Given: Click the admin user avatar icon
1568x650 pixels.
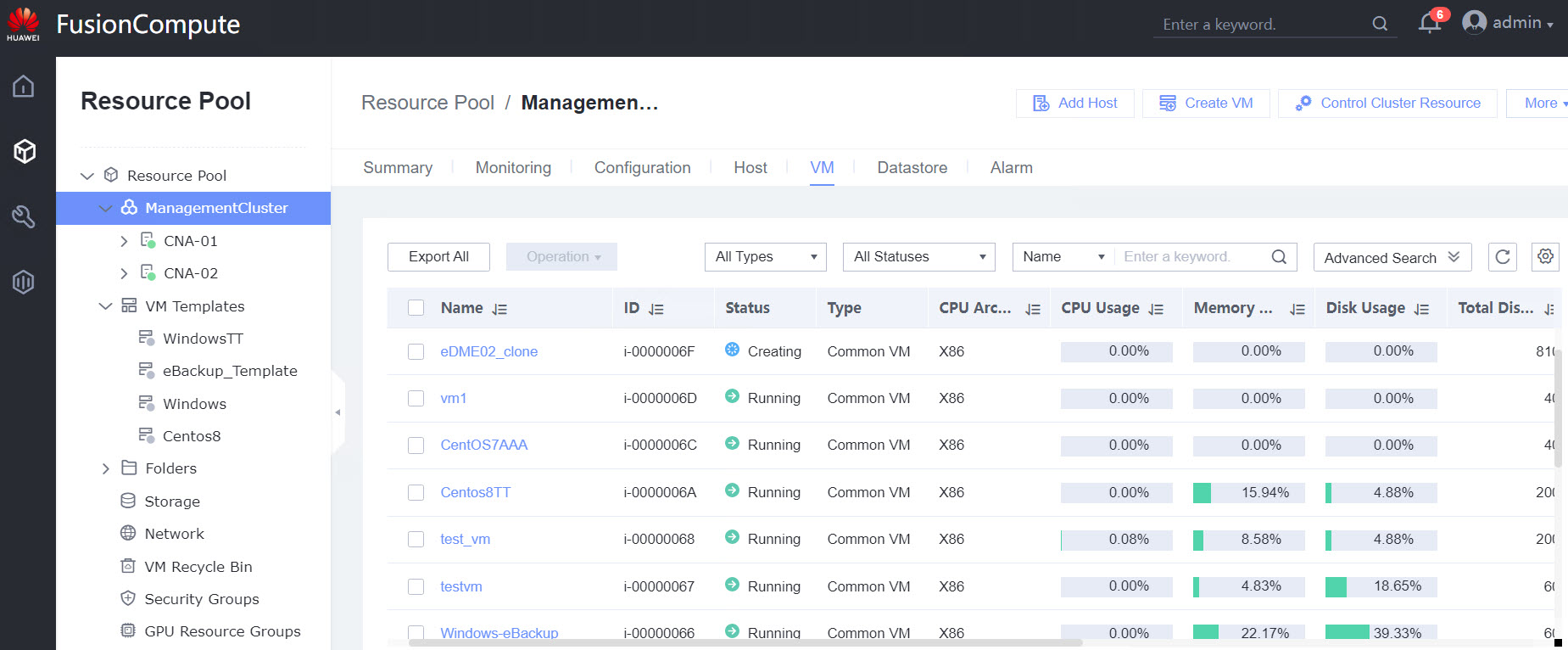Looking at the screenshot, I should 1474,22.
